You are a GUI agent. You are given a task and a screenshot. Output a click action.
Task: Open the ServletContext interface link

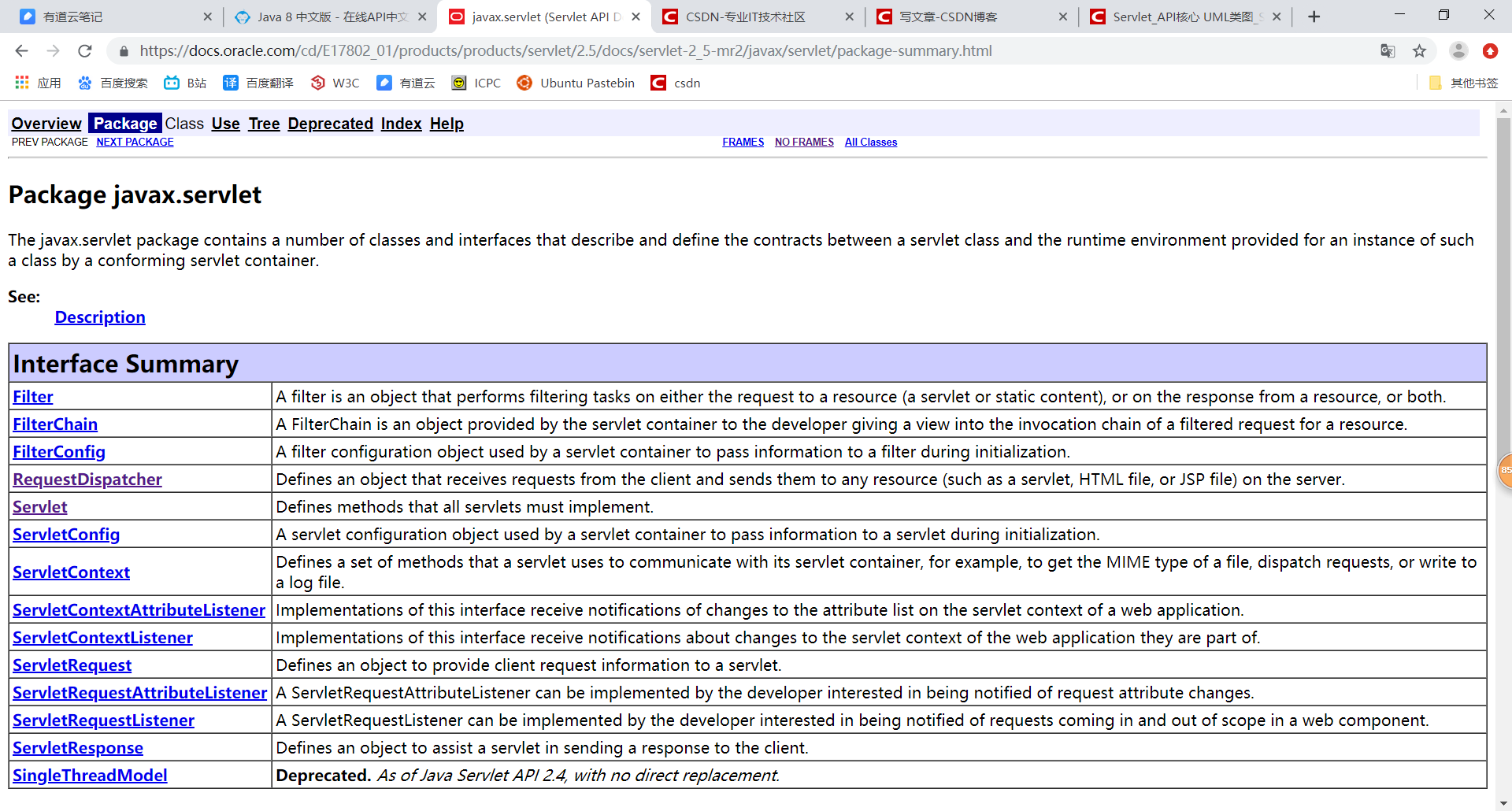click(x=71, y=572)
